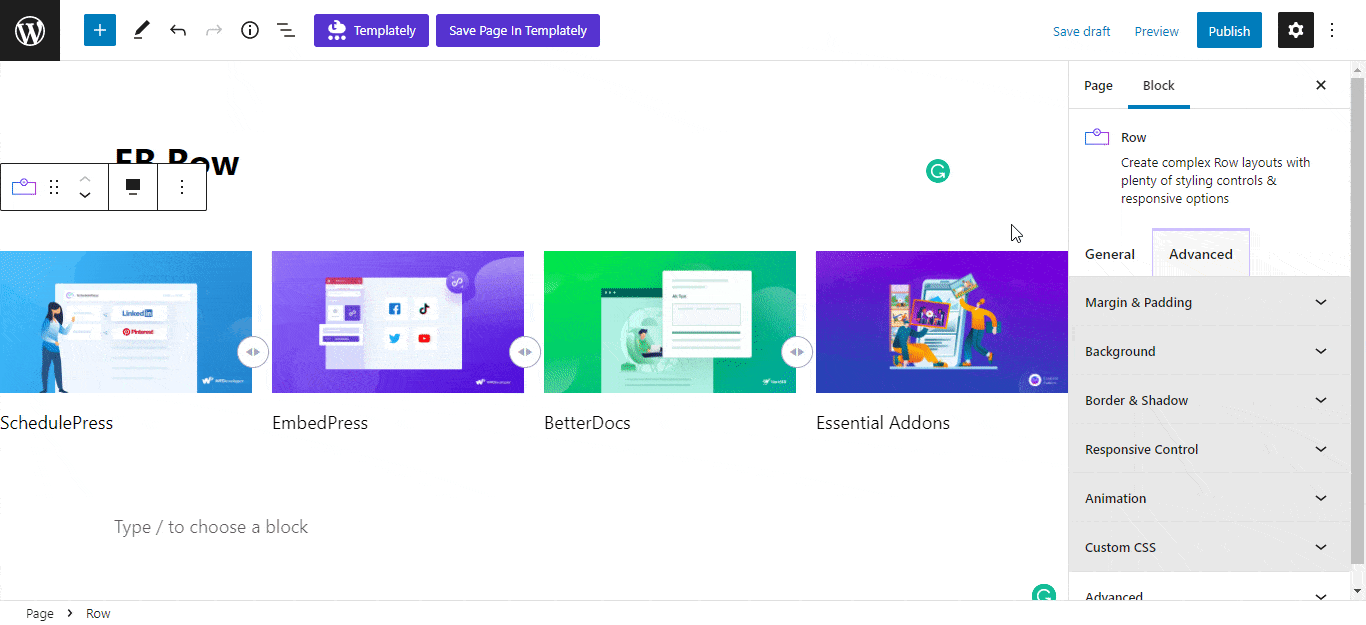Open block toolbar more options menu
The height and width of the screenshot is (625, 1366).
(182, 187)
